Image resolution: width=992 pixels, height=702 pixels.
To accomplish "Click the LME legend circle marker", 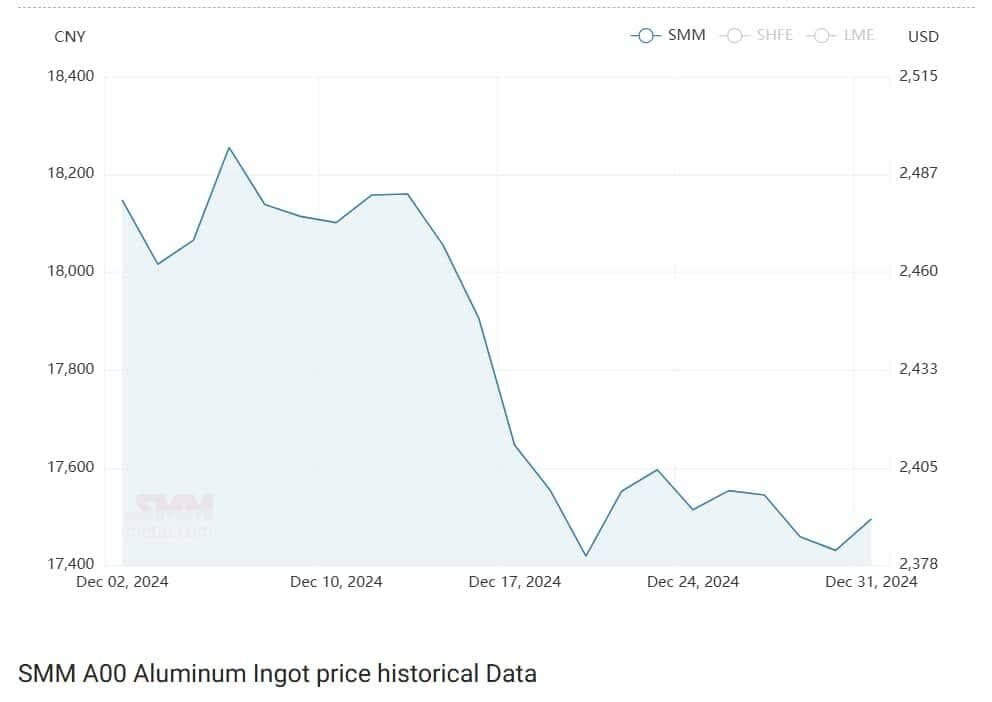I will [x=822, y=36].
